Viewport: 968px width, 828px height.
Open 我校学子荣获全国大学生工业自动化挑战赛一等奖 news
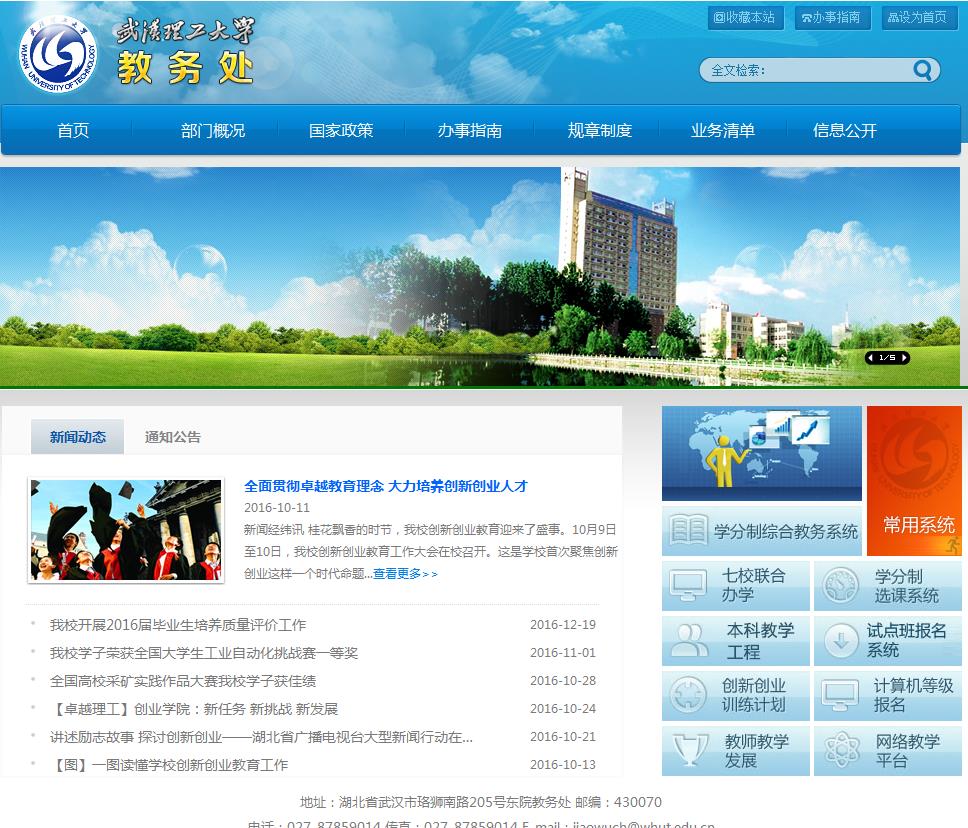pos(204,653)
